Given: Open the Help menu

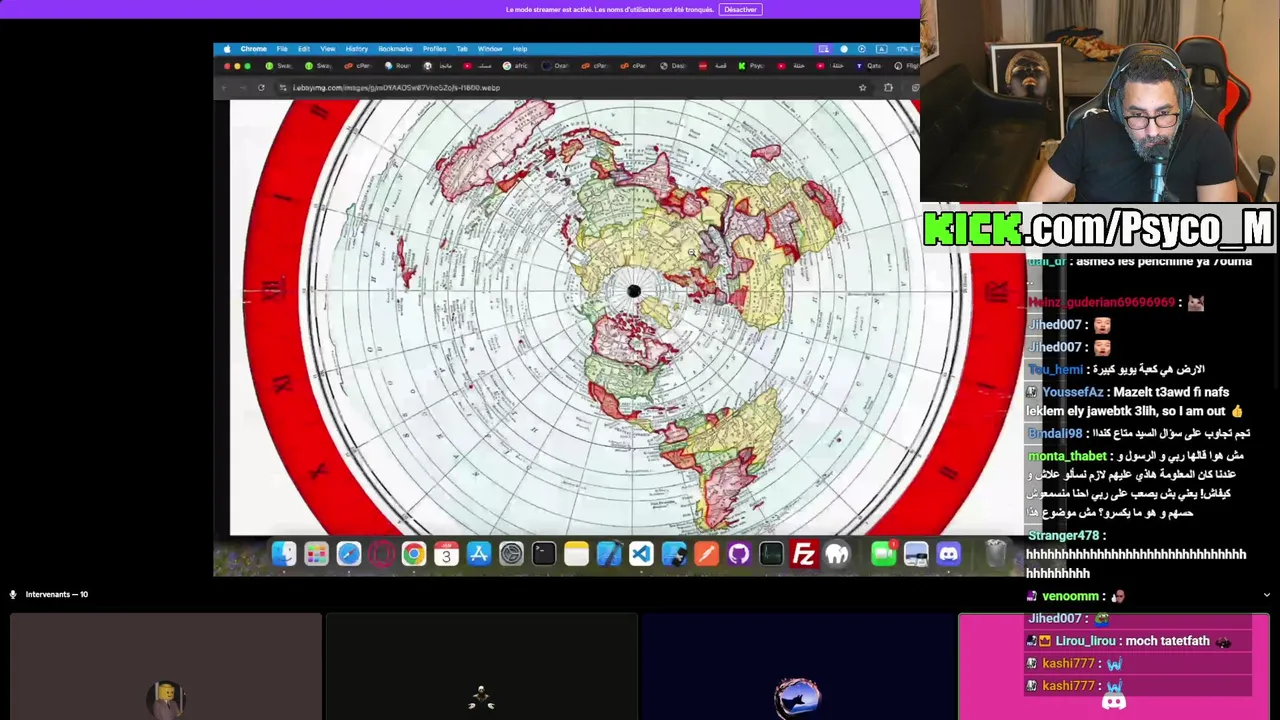Looking at the screenshot, I should [520, 49].
